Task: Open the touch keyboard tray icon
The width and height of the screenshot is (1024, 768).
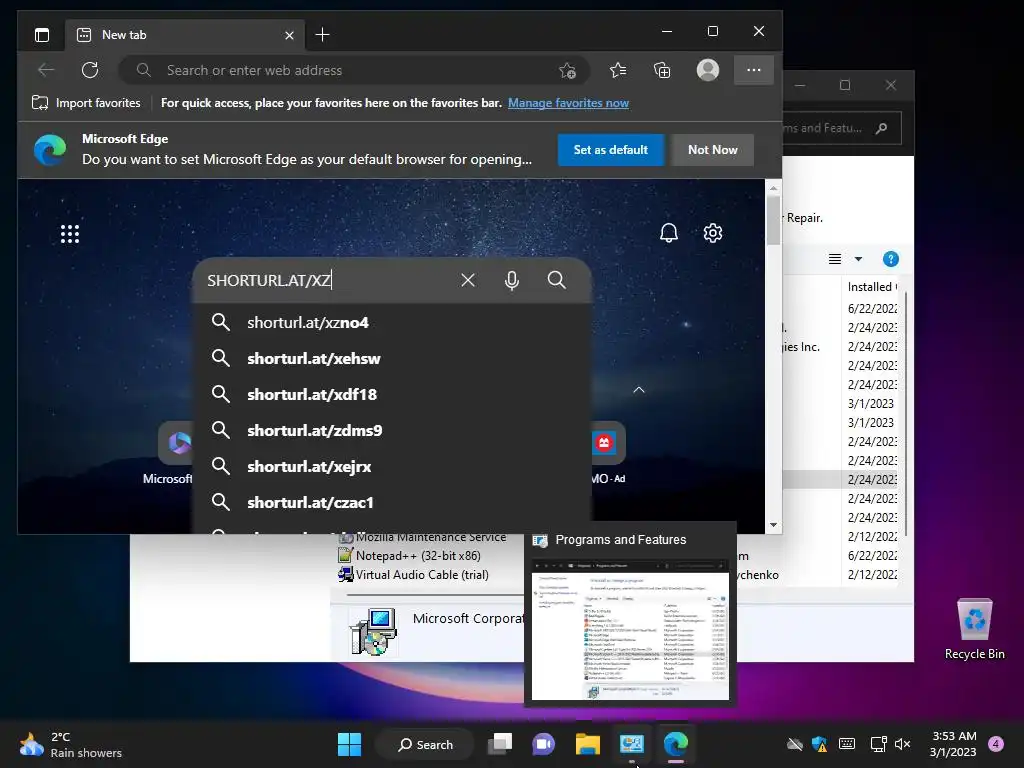Action: tap(847, 744)
